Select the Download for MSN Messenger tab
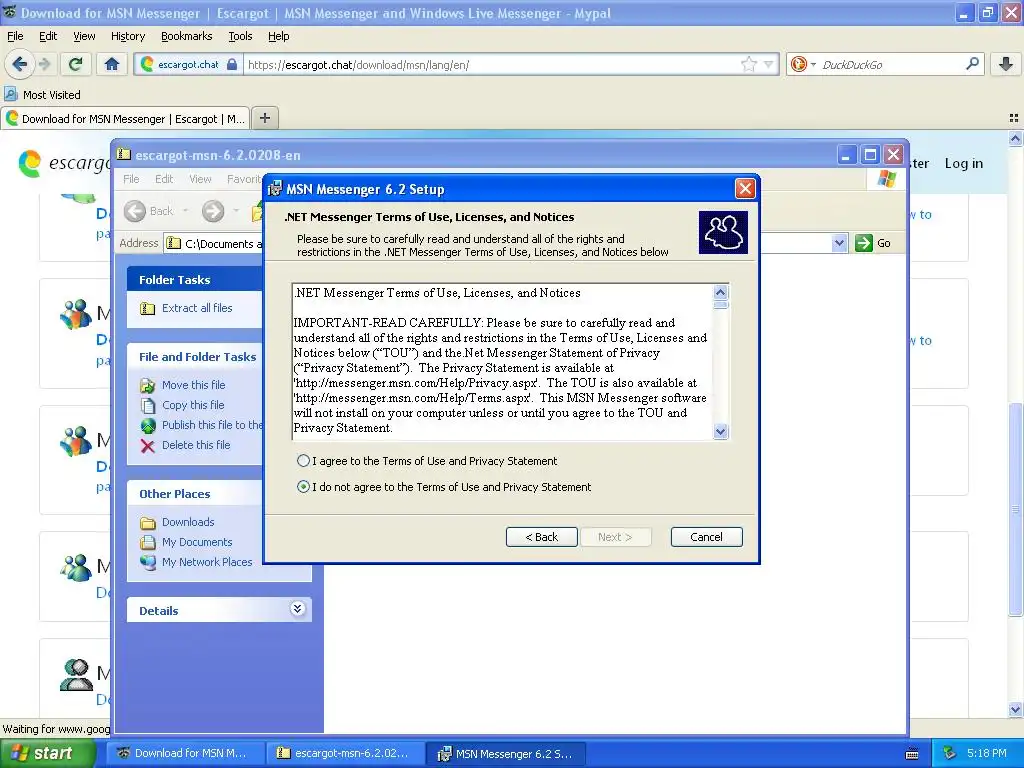The image size is (1024, 768). [x=125, y=118]
